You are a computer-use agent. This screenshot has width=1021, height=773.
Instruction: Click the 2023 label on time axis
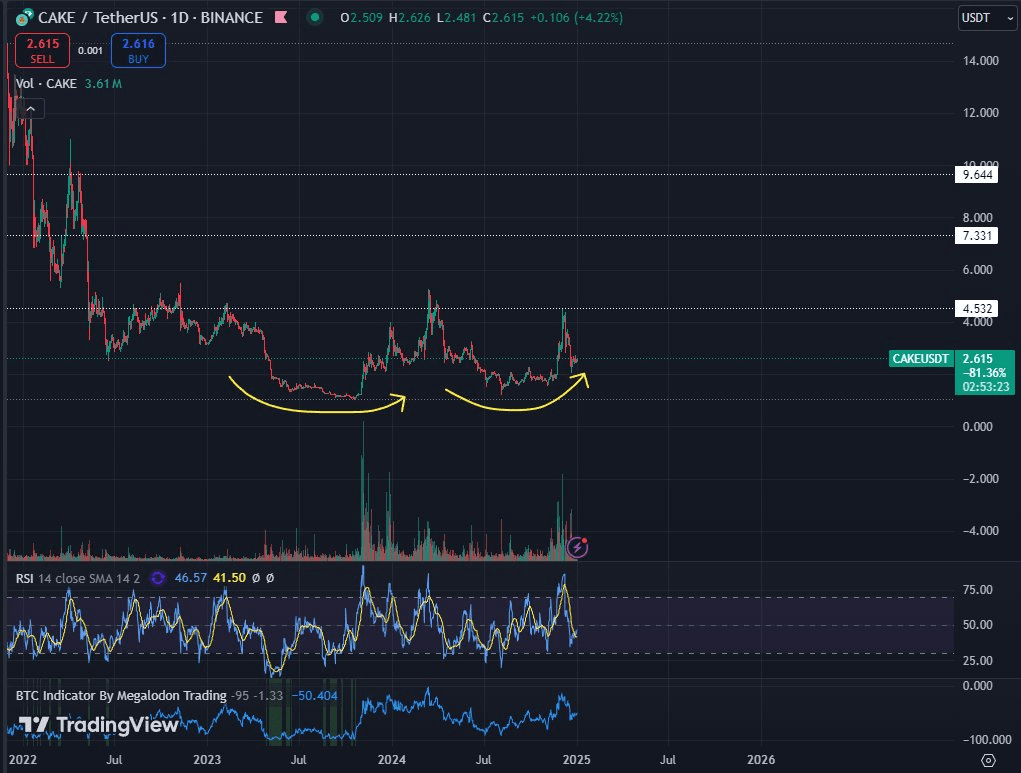pyautogui.click(x=207, y=759)
